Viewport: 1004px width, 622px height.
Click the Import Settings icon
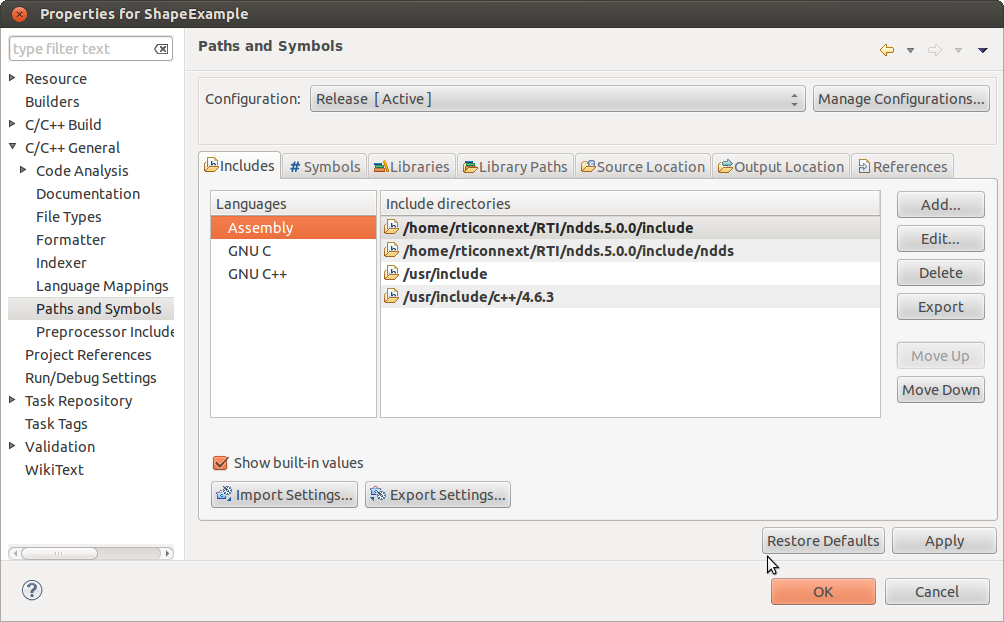pos(222,494)
